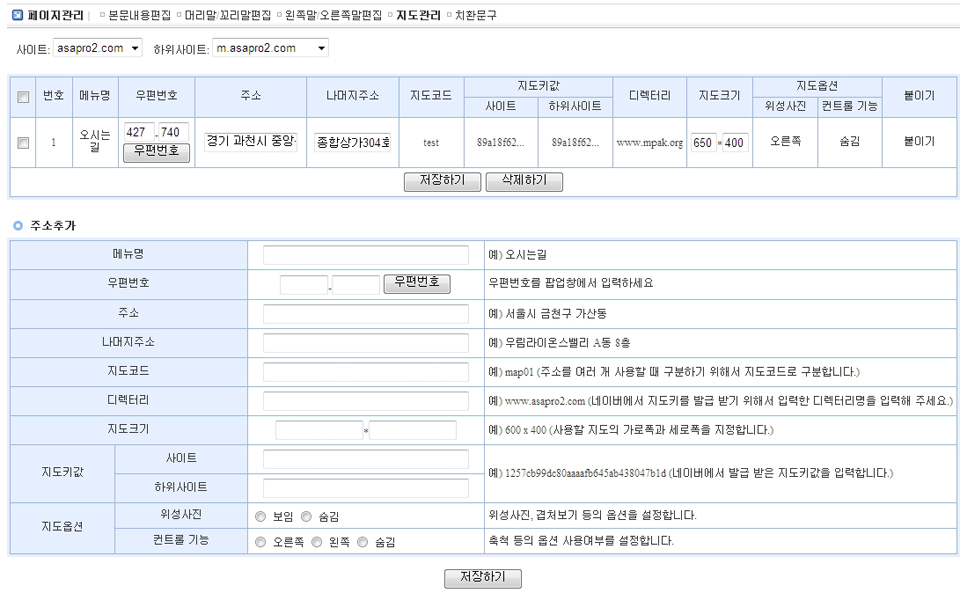Open the 본문내용편집 tab
This screenshot has height=593, width=960.
[x=139, y=16]
